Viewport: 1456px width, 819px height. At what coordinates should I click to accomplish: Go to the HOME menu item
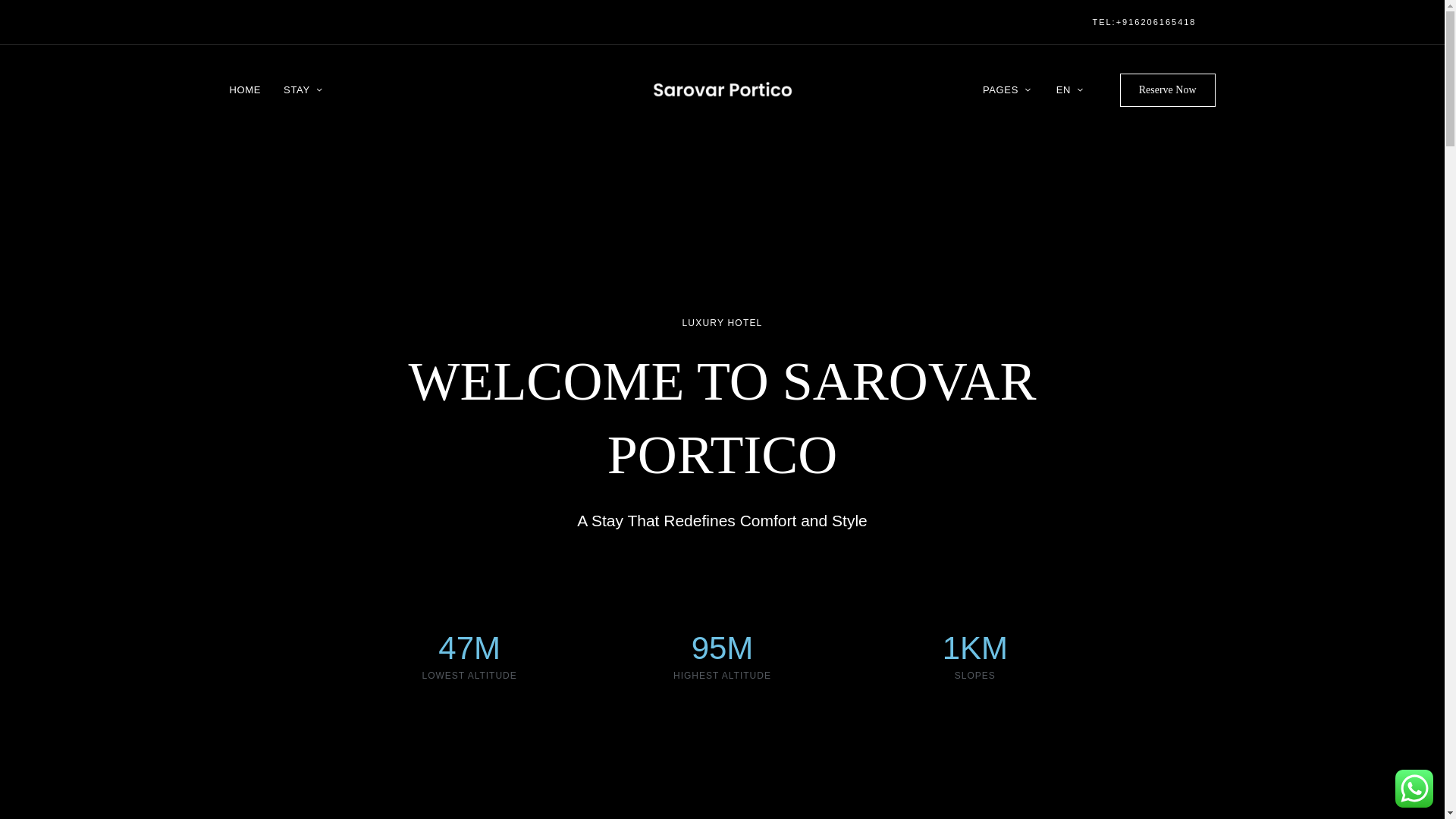pos(245,90)
